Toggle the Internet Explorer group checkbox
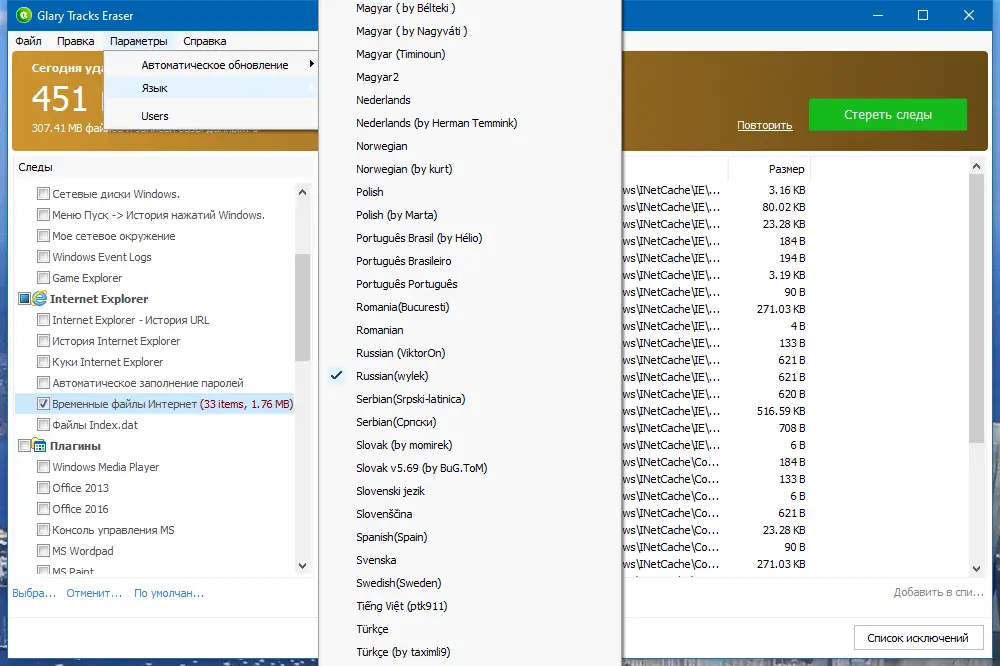This screenshot has width=1000, height=666. [x=24, y=299]
